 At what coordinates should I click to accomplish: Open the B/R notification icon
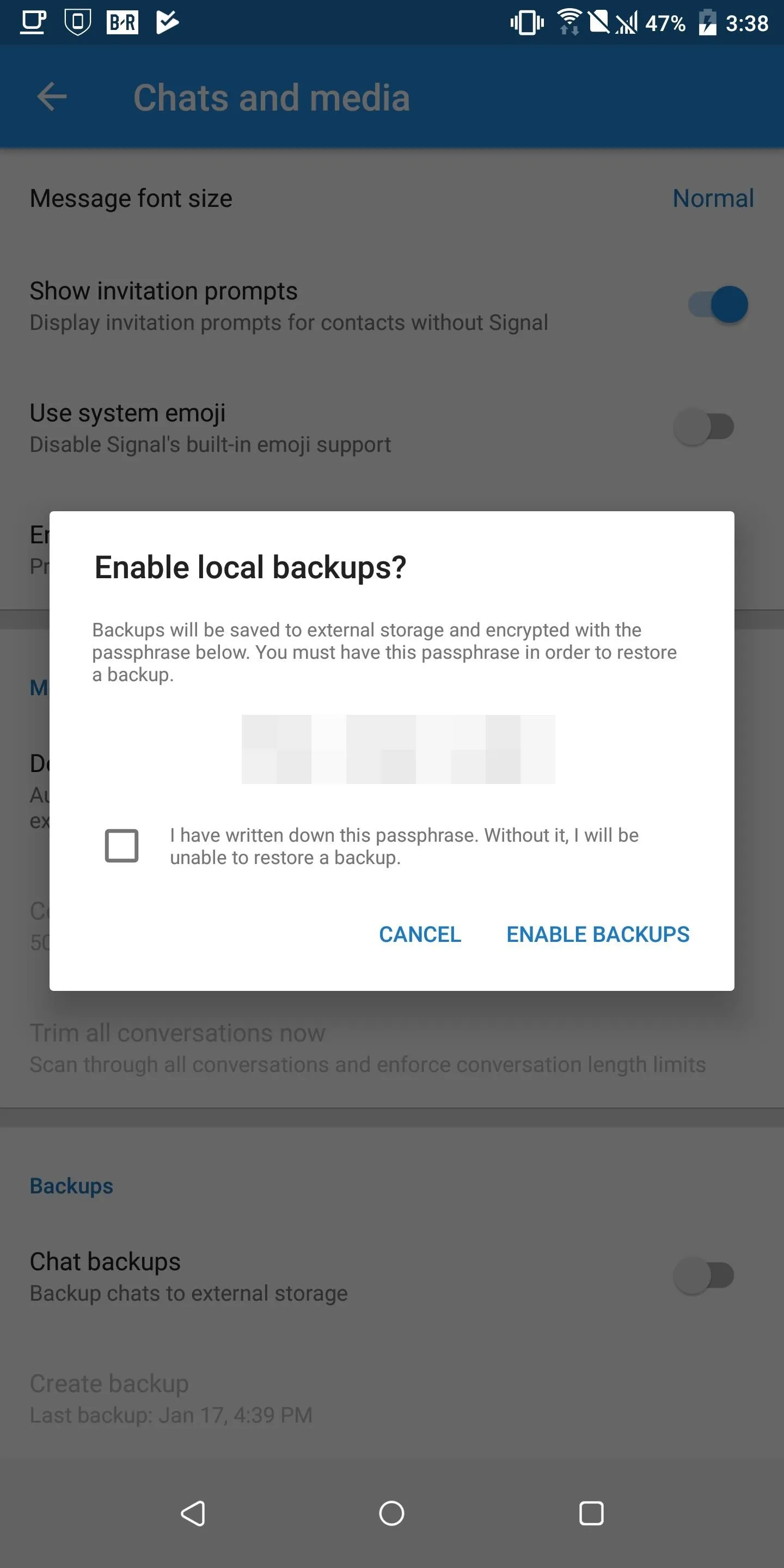tap(122, 22)
